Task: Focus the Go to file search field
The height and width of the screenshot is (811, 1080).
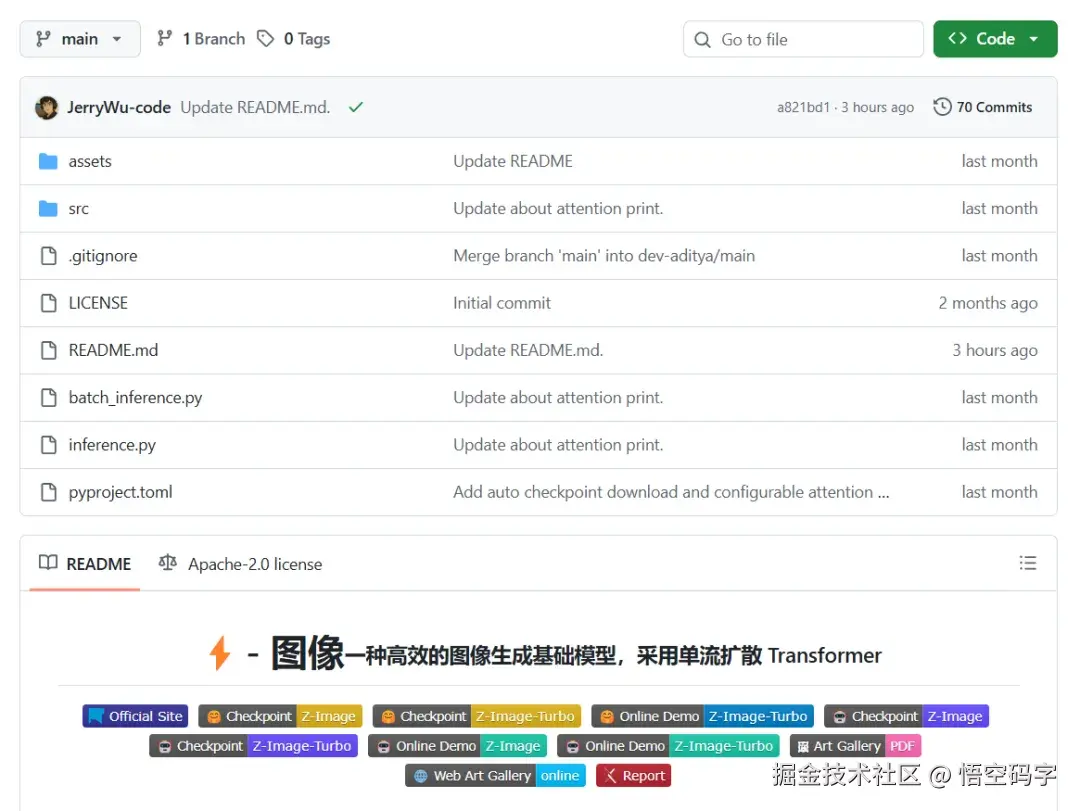Action: (803, 39)
